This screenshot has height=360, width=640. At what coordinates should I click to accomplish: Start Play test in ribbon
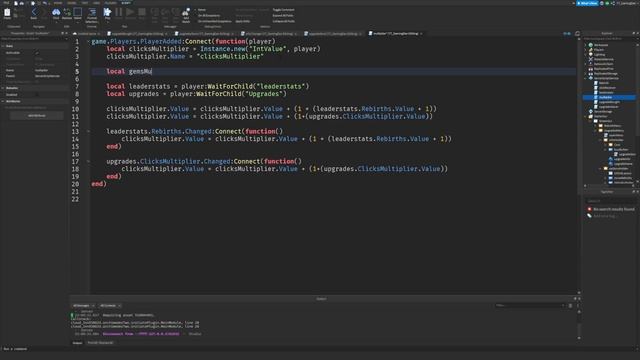tap(107, 13)
